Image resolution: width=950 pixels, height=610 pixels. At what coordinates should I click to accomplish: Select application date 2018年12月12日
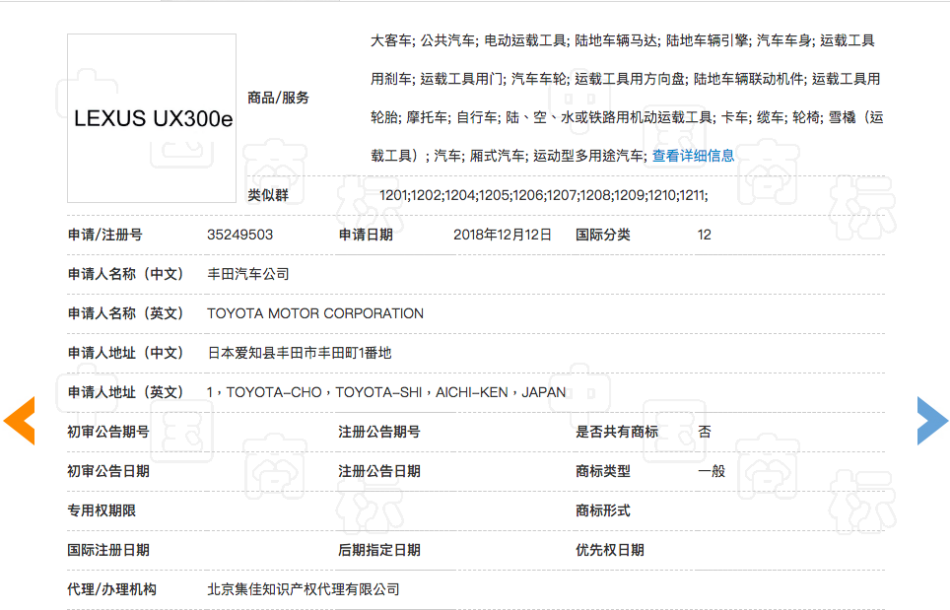502,234
